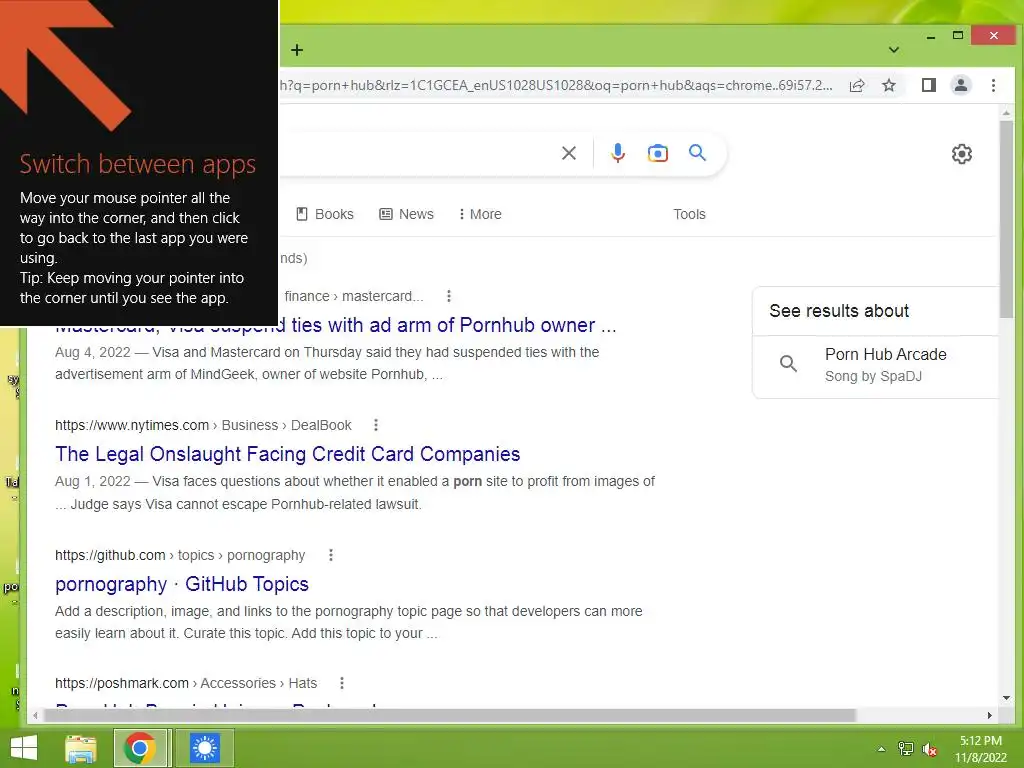1024x768 pixels.
Task: Click the magnifying glass search button
Action: click(697, 153)
